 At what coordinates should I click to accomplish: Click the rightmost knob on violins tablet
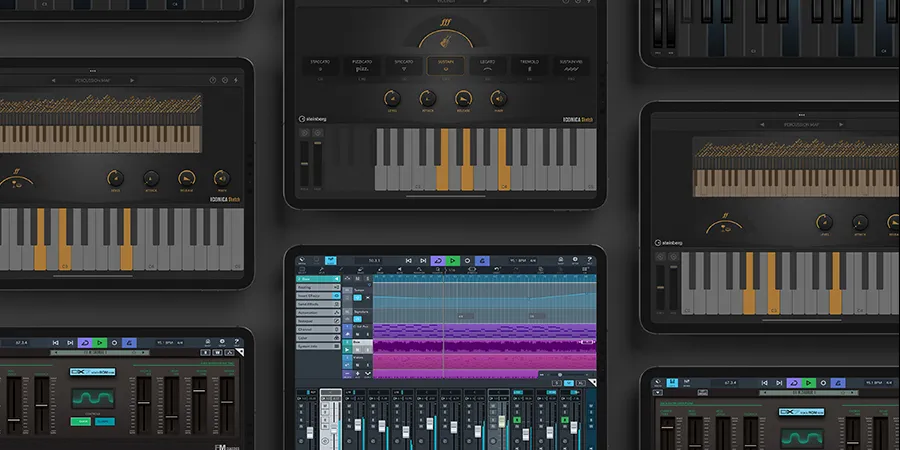coord(498,98)
